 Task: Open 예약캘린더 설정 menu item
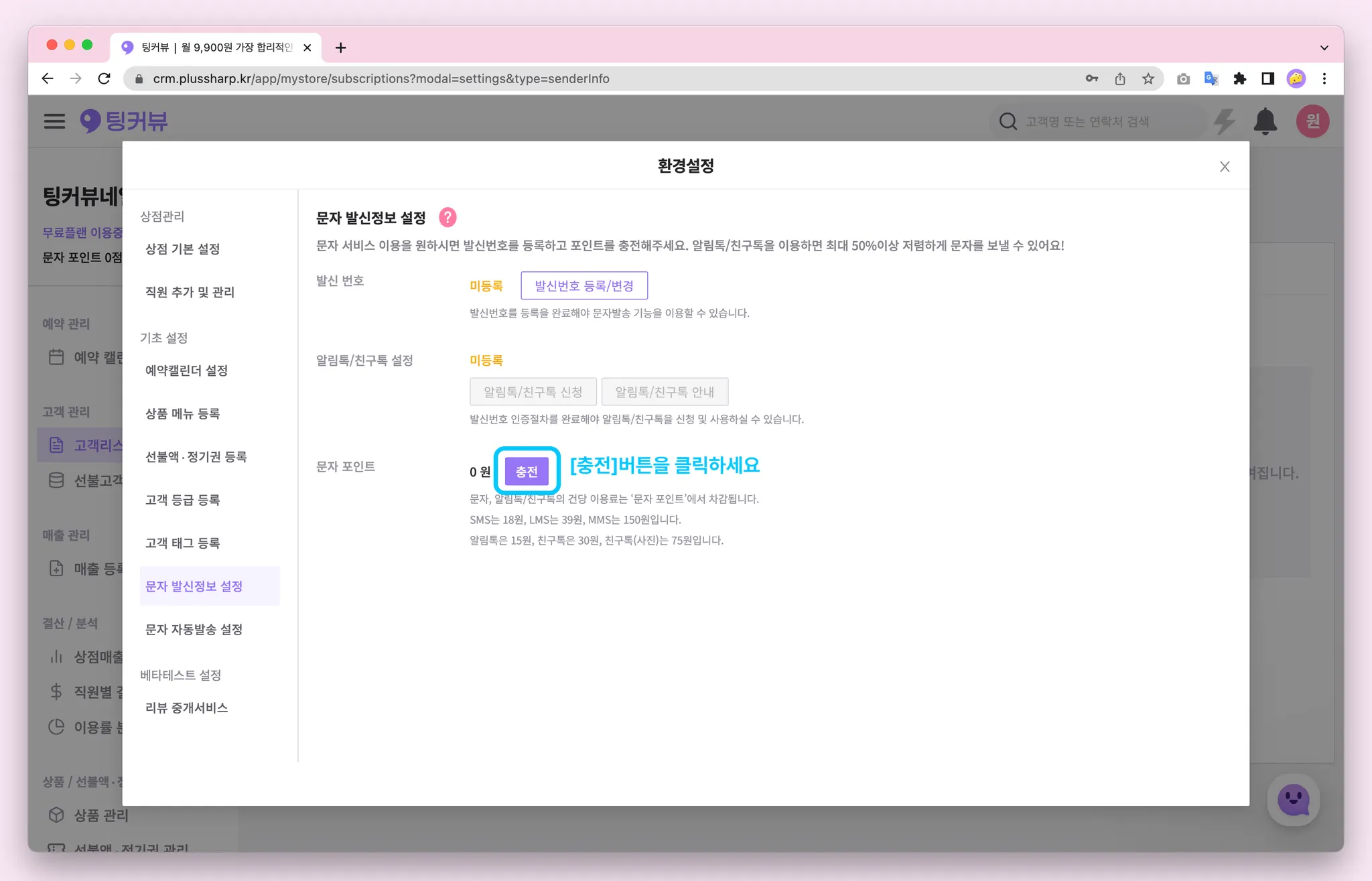[x=187, y=370]
